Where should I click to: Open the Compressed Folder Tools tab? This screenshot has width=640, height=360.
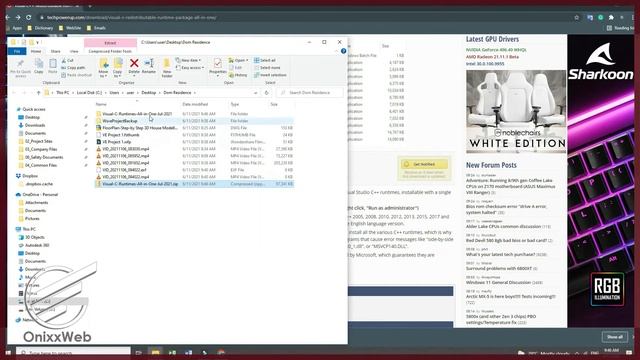click(x=110, y=51)
